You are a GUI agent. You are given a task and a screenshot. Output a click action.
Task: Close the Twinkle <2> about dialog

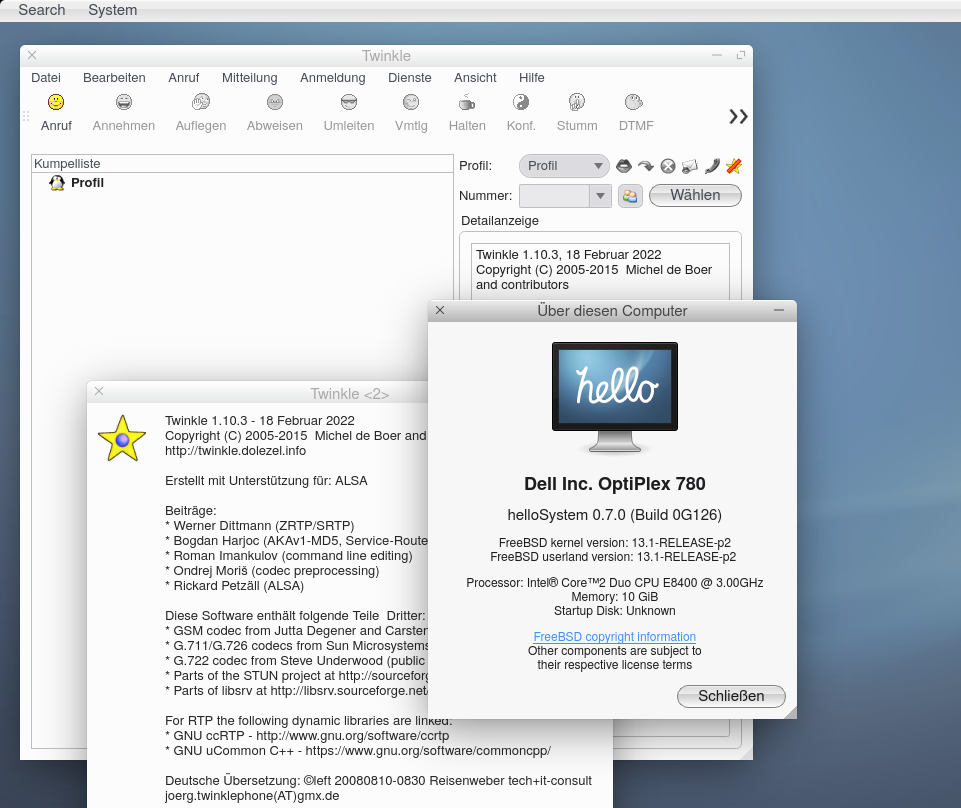pyautogui.click(x=99, y=391)
